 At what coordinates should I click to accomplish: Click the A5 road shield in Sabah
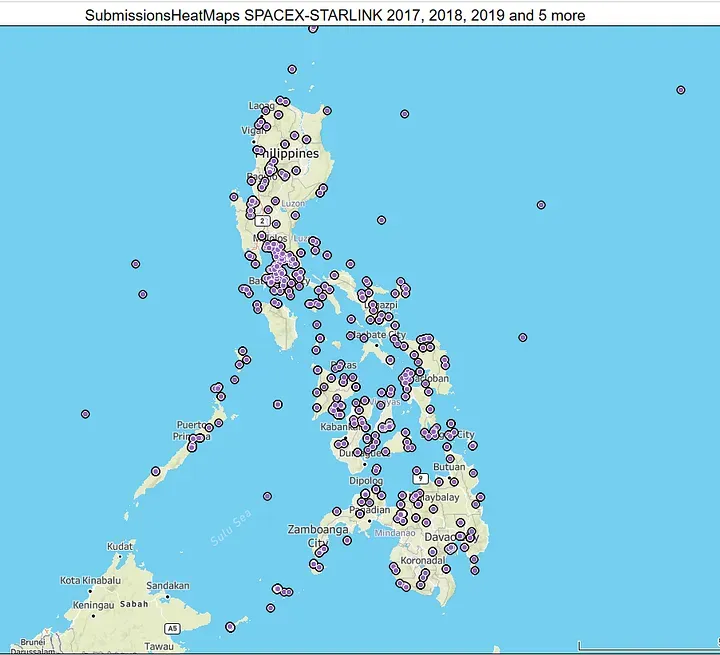pos(172,628)
